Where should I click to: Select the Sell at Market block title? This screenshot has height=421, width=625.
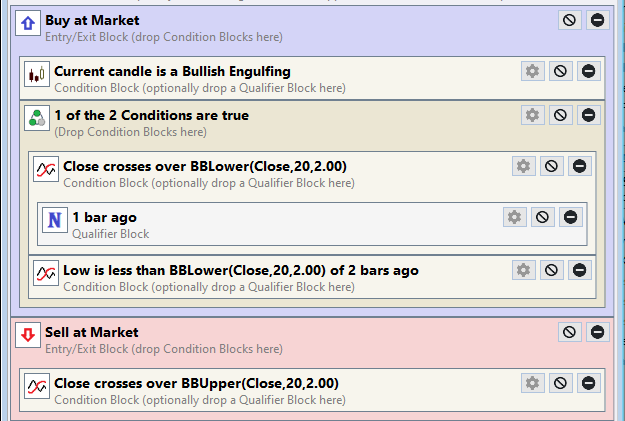[92, 332]
